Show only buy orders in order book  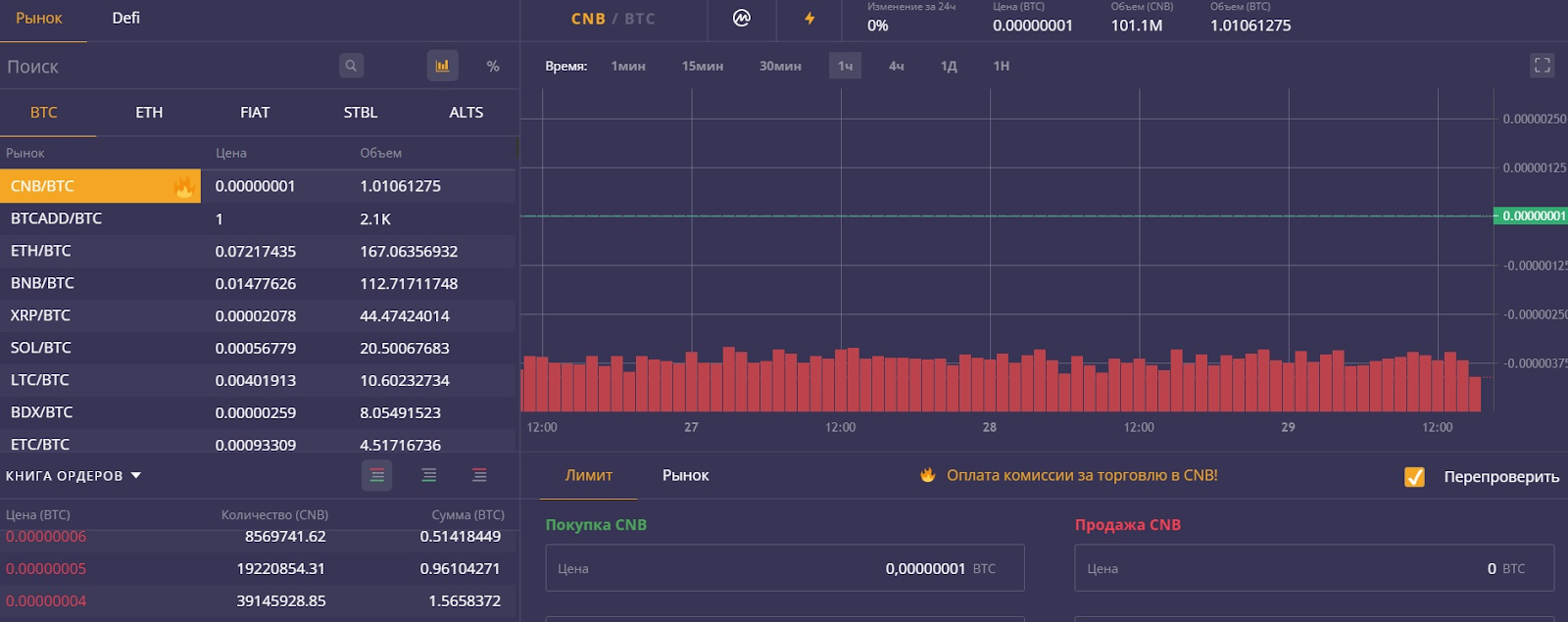click(x=429, y=475)
